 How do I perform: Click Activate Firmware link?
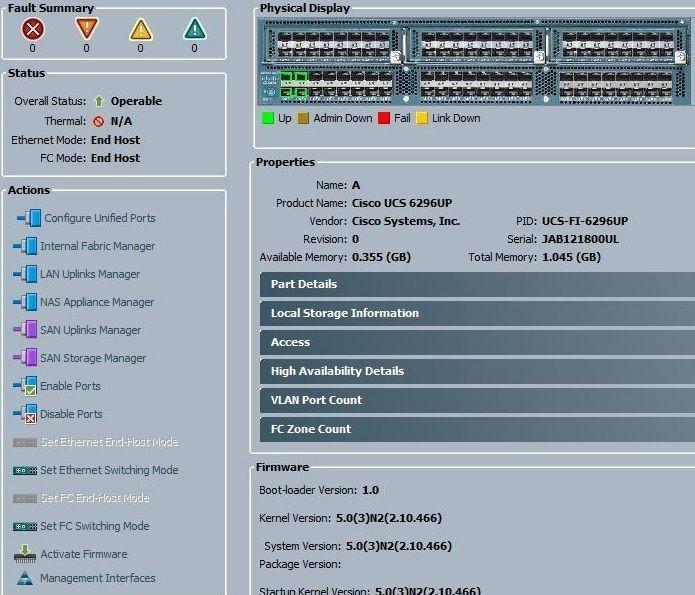click(x=84, y=554)
